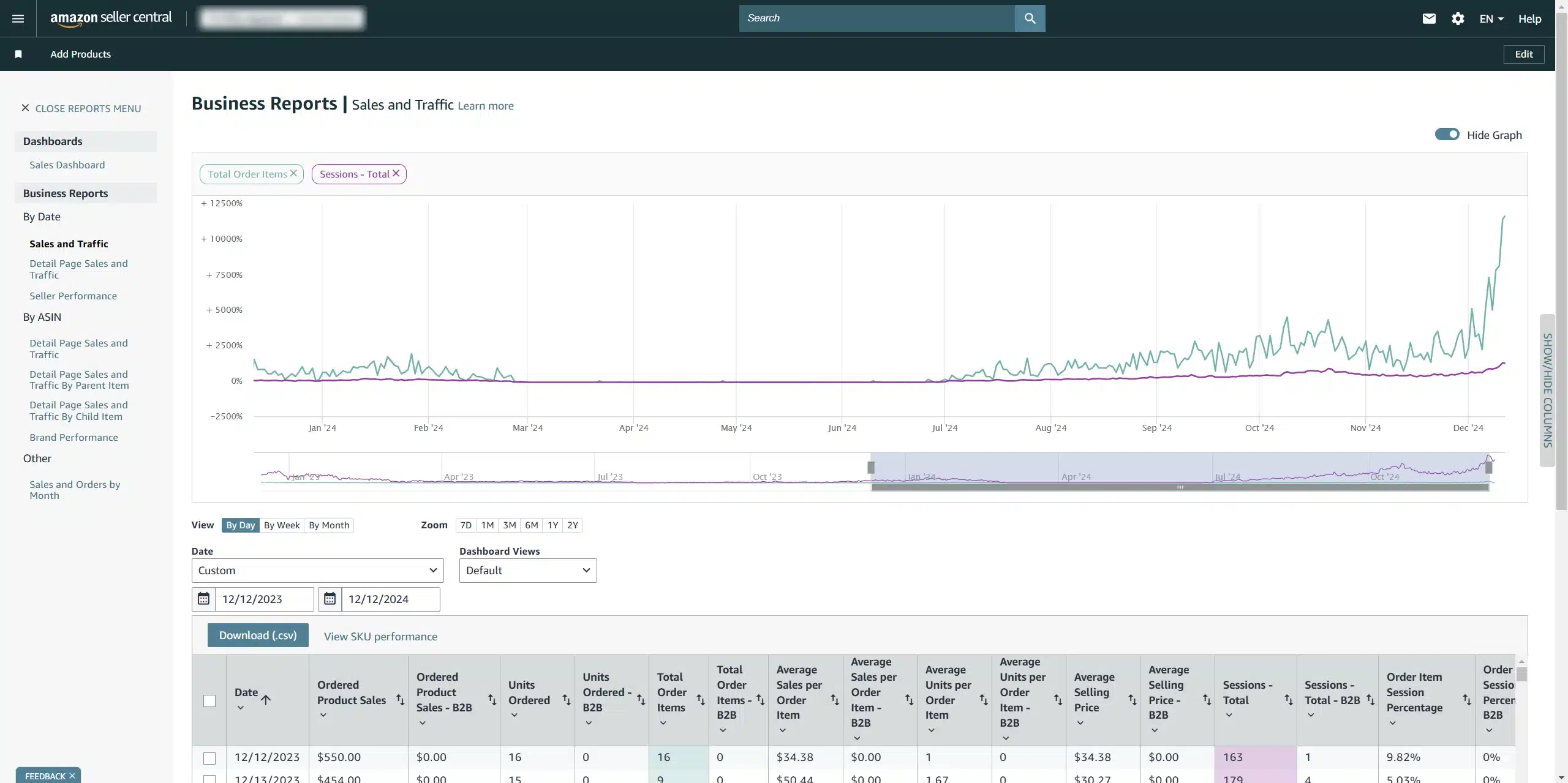Sort the Ordered Product Sales column
Screen dimensions: 1568x783
coord(400,699)
